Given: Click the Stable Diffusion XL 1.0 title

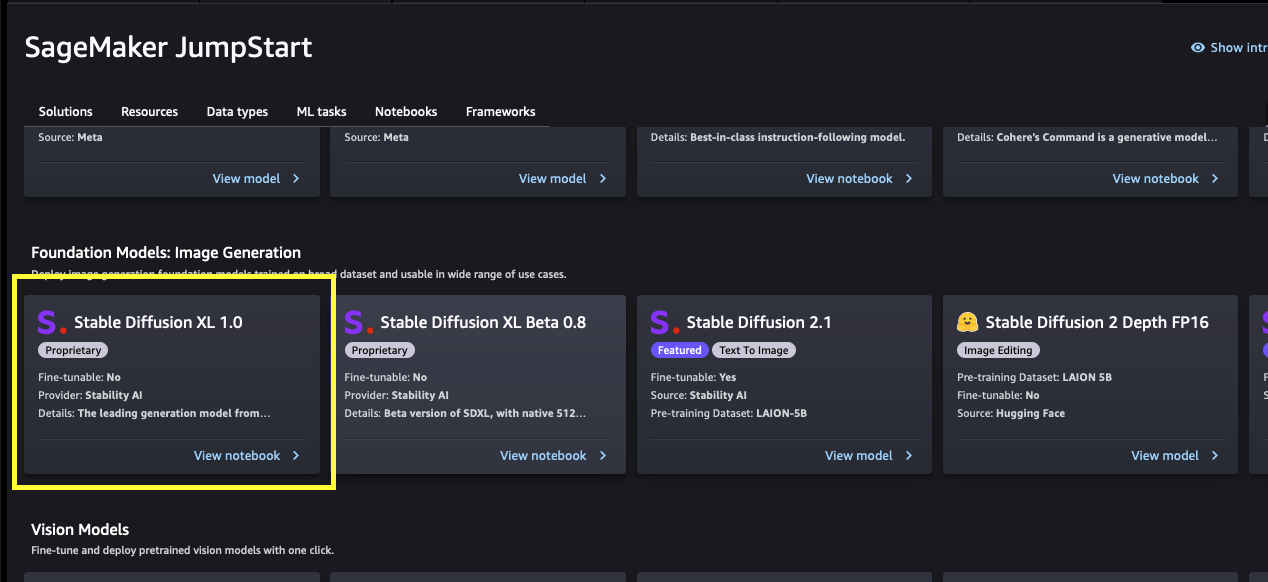Looking at the screenshot, I should (x=158, y=322).
